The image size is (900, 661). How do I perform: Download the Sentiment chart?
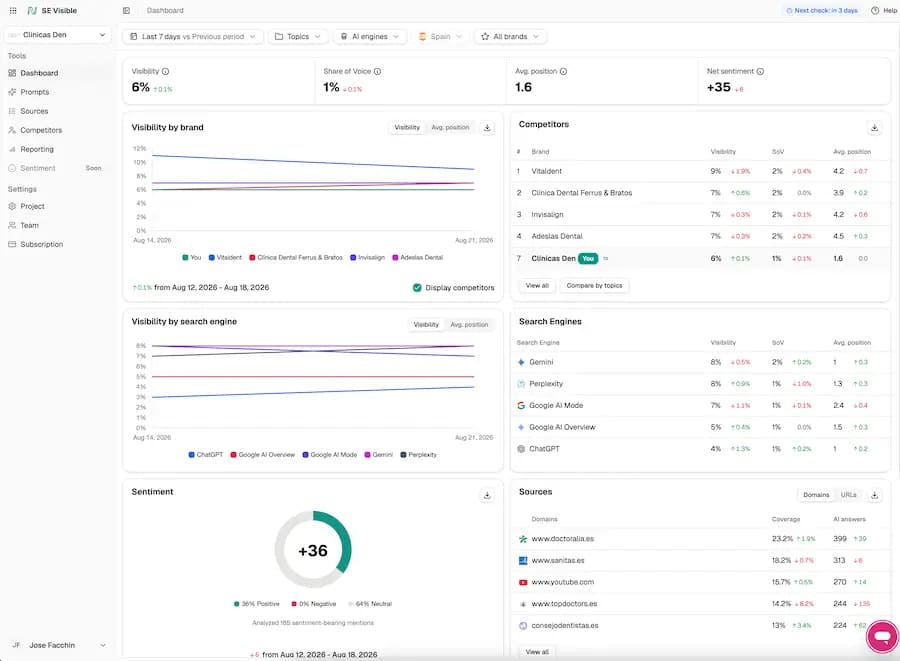(487, 495)
